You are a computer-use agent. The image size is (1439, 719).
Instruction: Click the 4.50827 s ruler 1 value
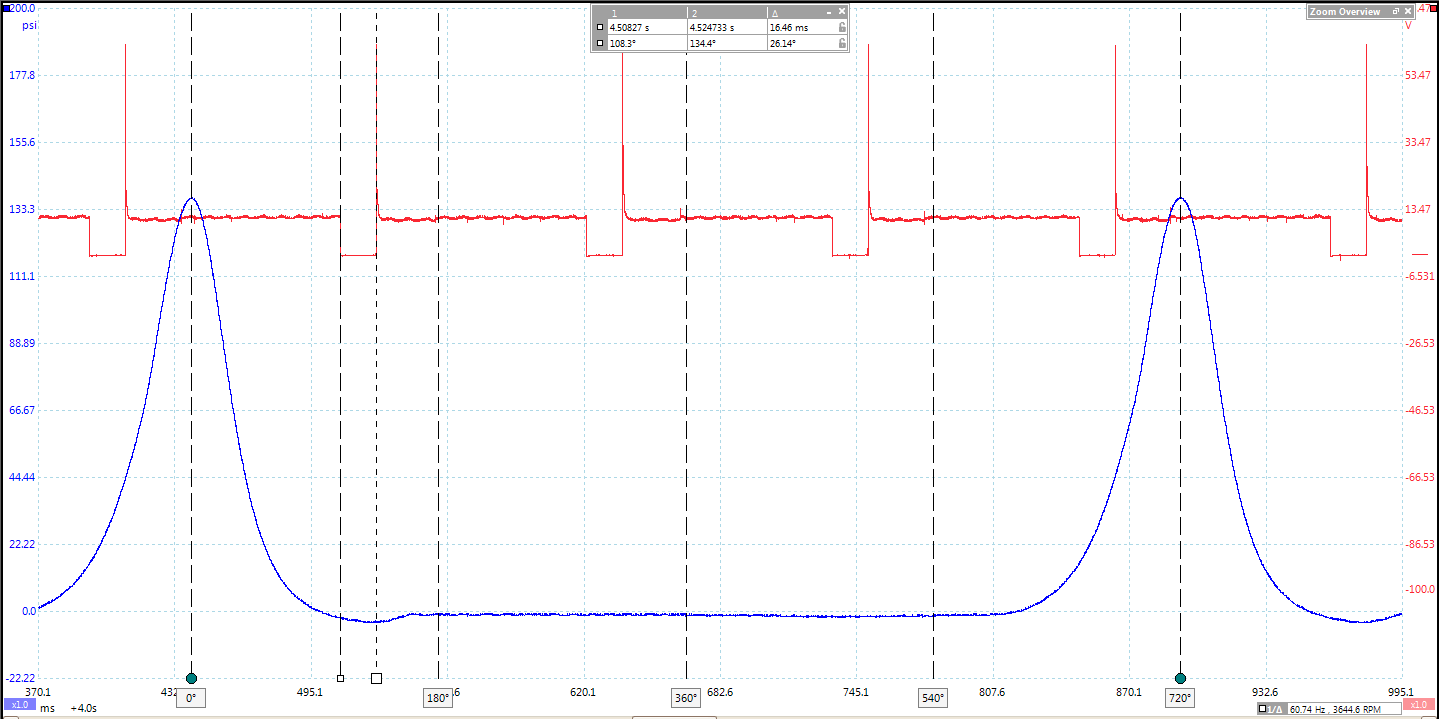coord(629,28)
